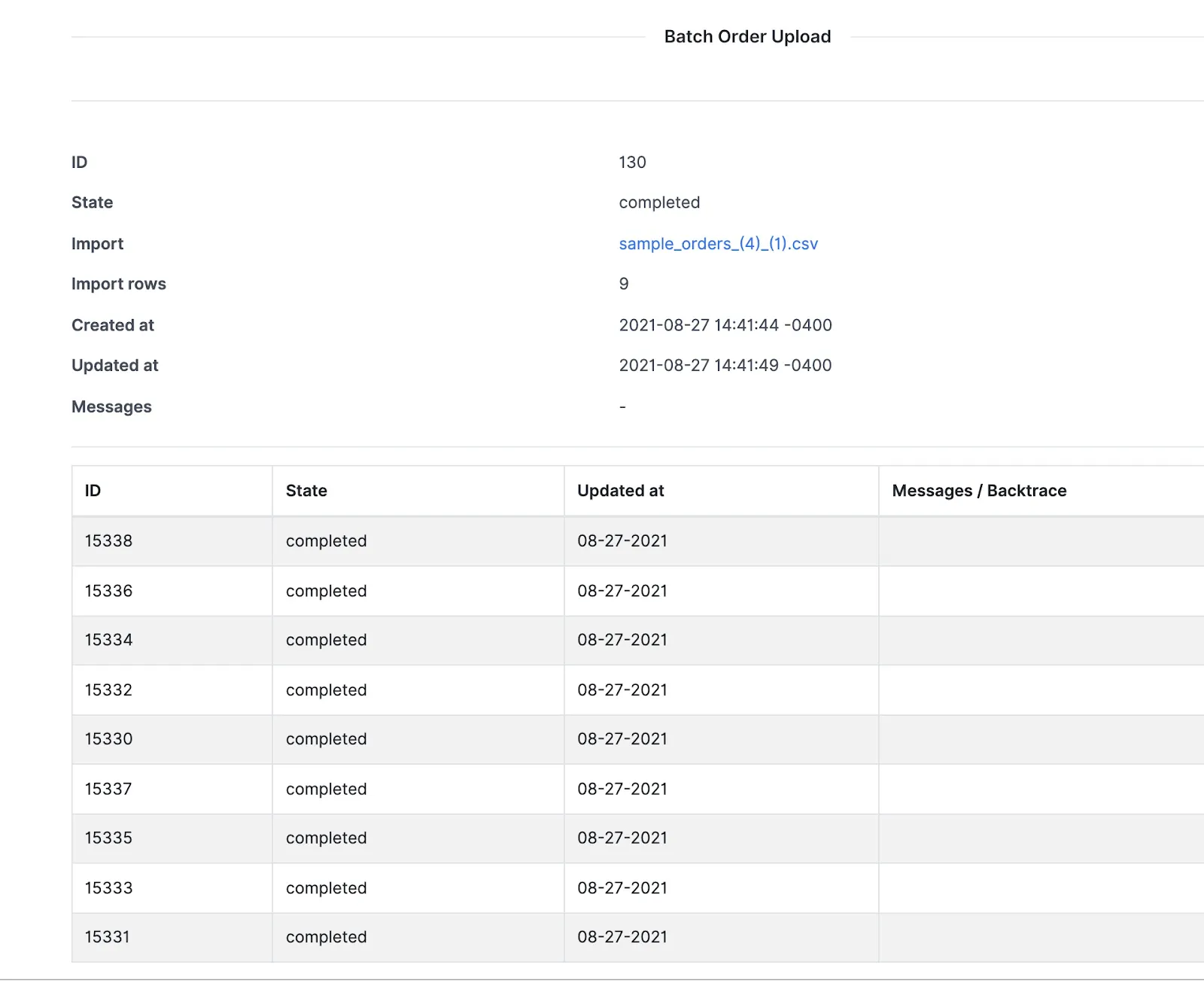This screenshot has height=989, width=1204.
Task: Open the sample_orders_(4)_(1).csv import link
Action: pos(718,244)
